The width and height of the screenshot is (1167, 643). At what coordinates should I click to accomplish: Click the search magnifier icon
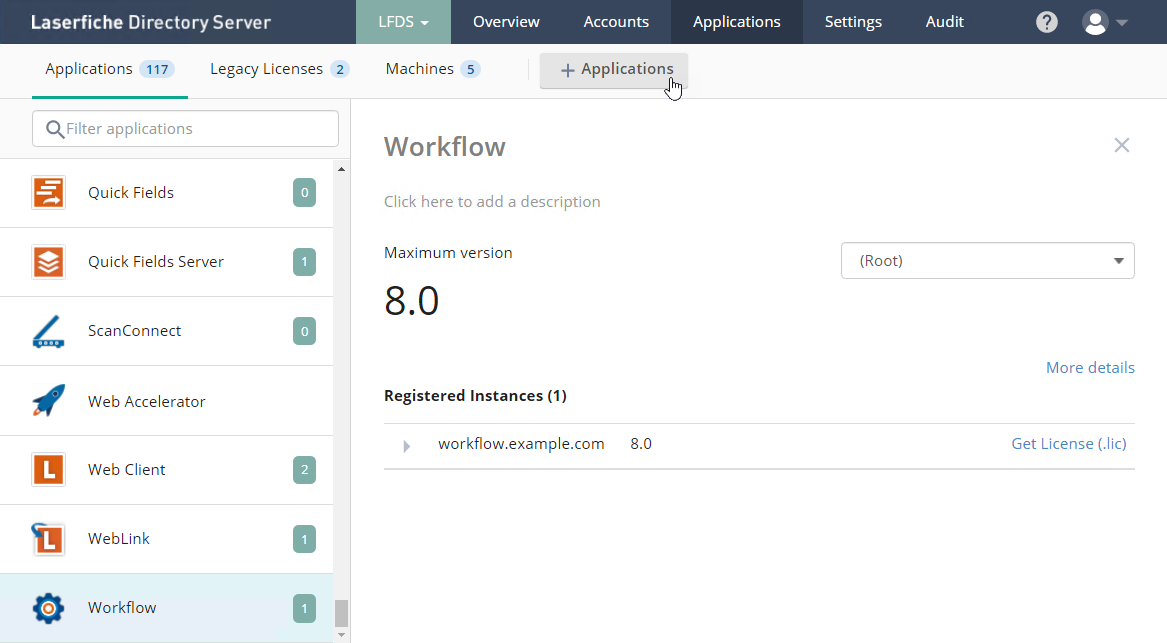(x=54, y=129)
